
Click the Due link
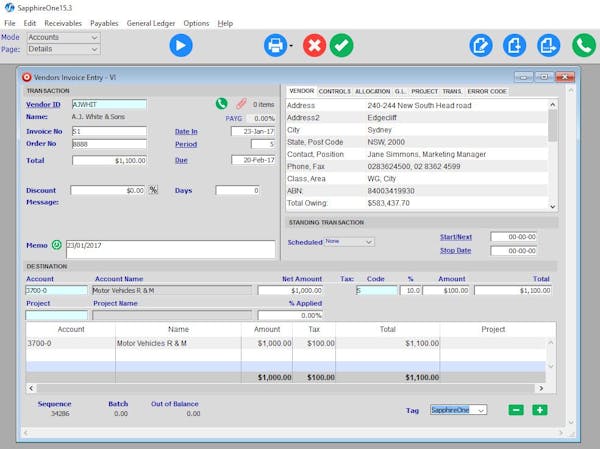(181, 160)
